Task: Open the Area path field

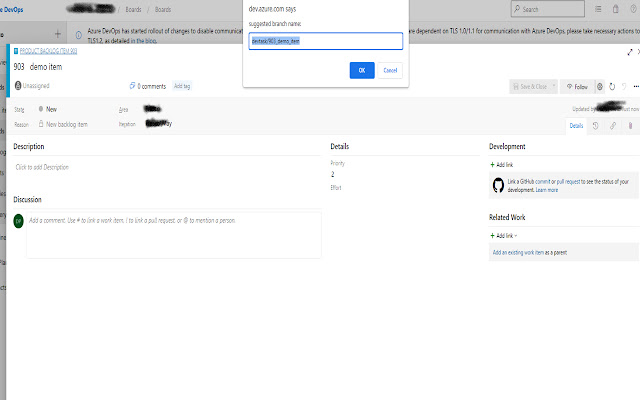Action: click(x=152, y=109)
